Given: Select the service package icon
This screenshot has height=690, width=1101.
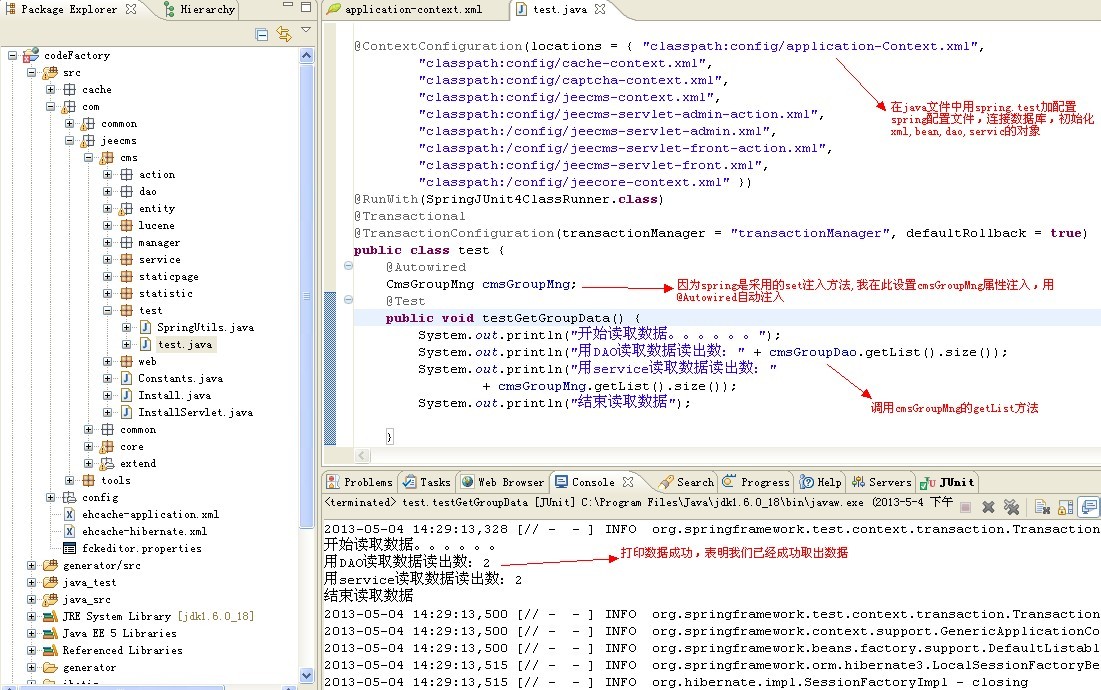Looking at the screenshot, I should (126, 260).
